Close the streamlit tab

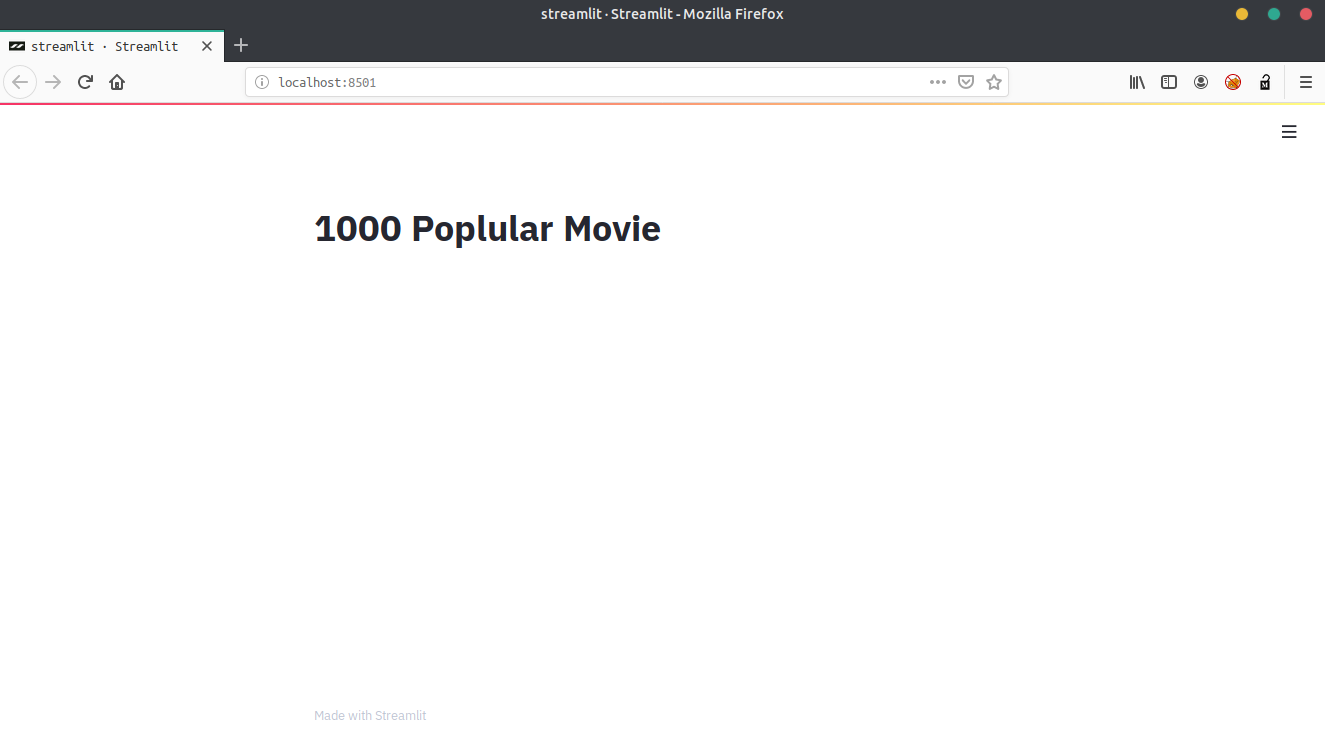(x=207, y=46)
